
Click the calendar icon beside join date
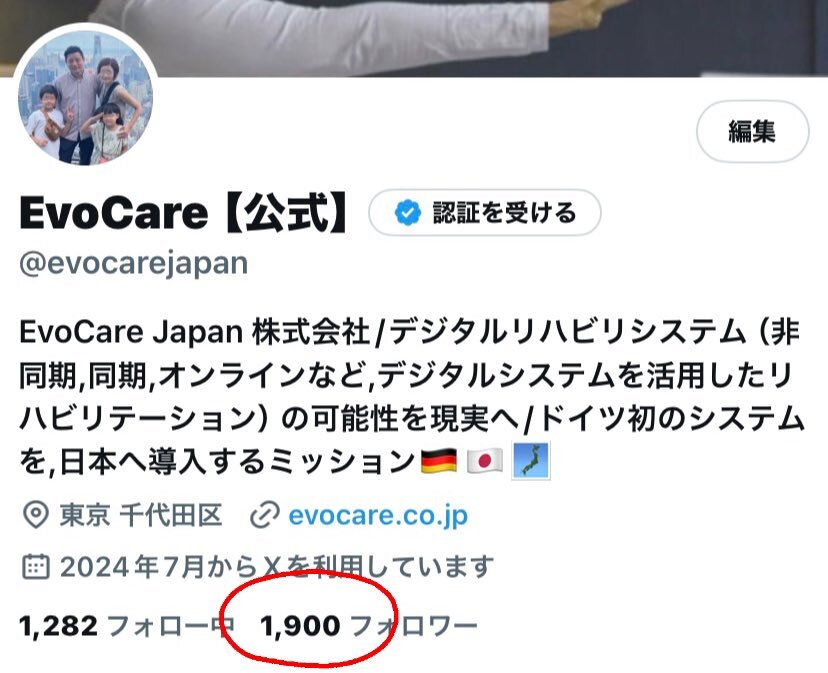tap(36, 566)
